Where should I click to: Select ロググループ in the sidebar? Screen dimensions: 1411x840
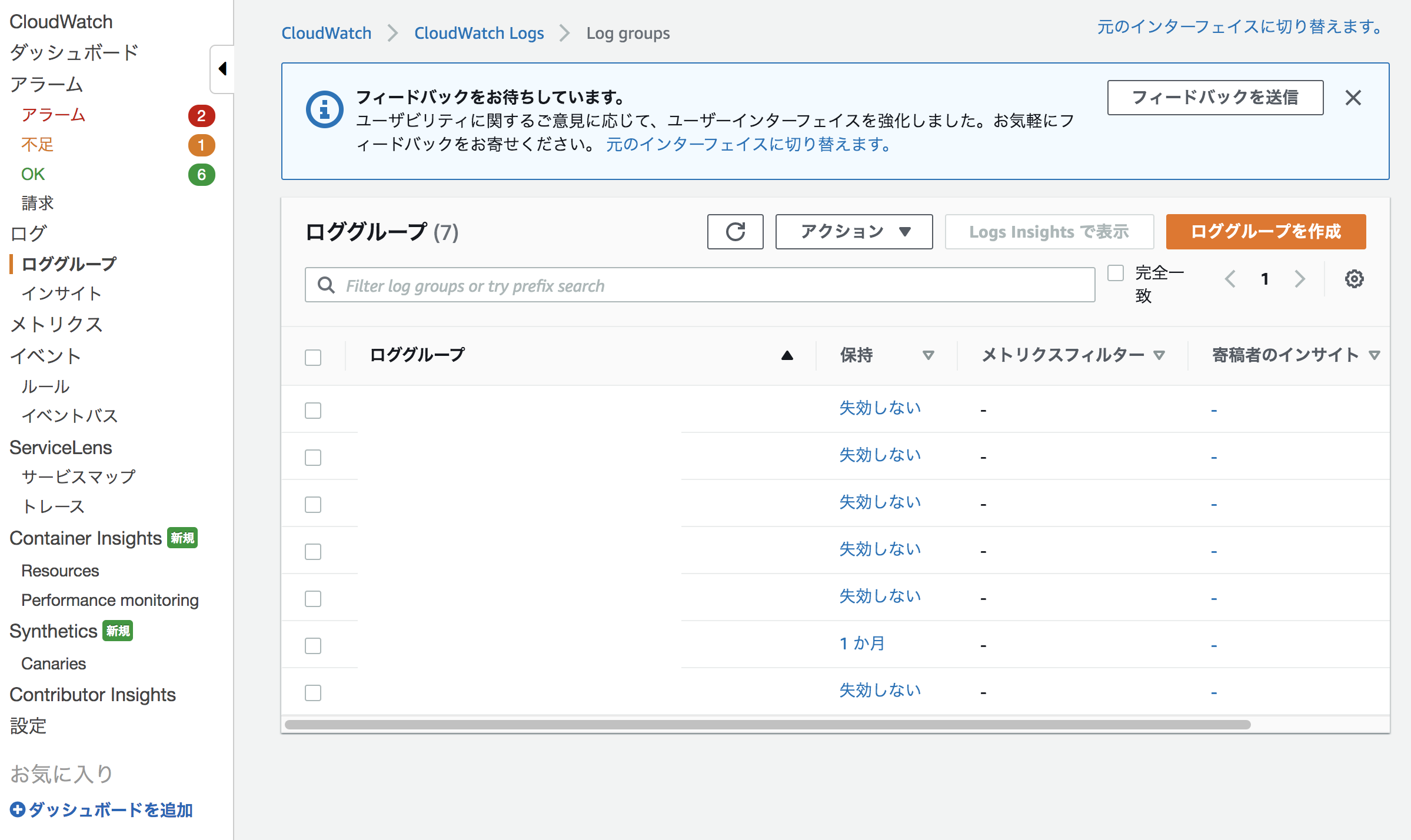[x=69, y=264]
